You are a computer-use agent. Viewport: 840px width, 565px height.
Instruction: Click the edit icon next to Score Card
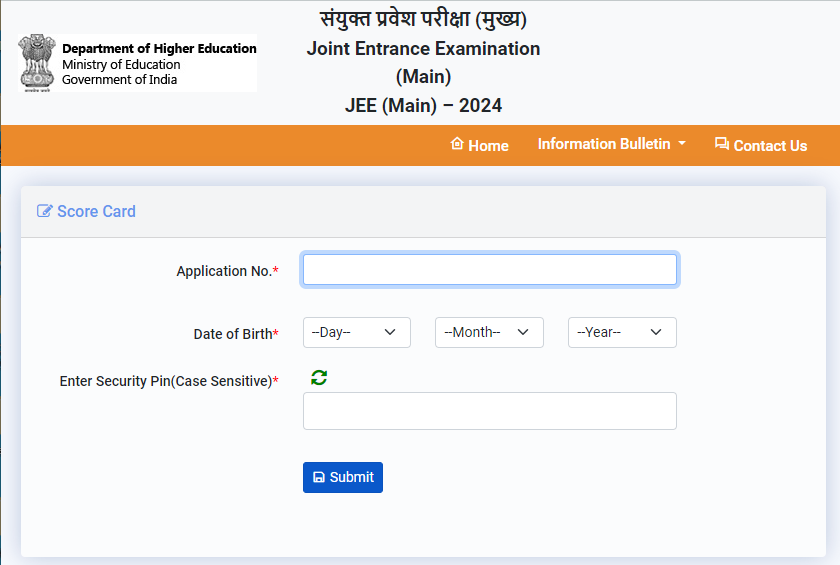[45, 211]
